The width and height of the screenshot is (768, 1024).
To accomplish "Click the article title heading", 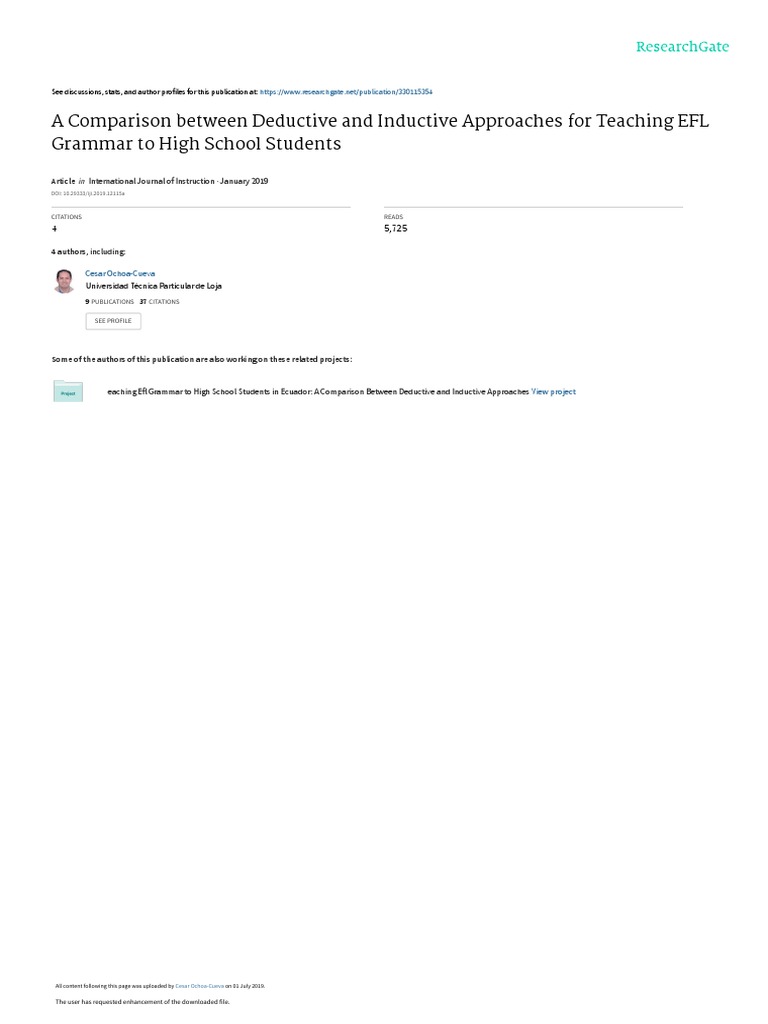I will point(380,132).
